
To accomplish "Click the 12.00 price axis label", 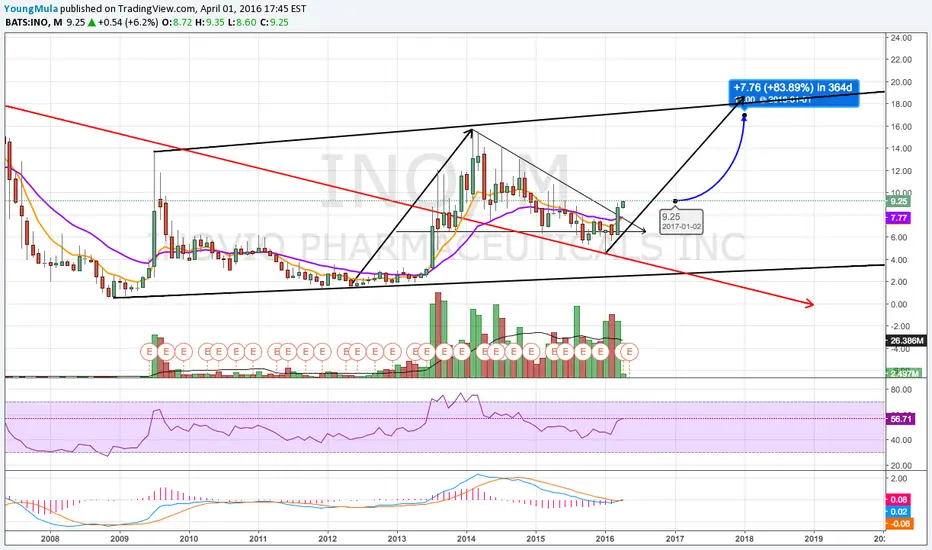I will click(x=900, y=171).
